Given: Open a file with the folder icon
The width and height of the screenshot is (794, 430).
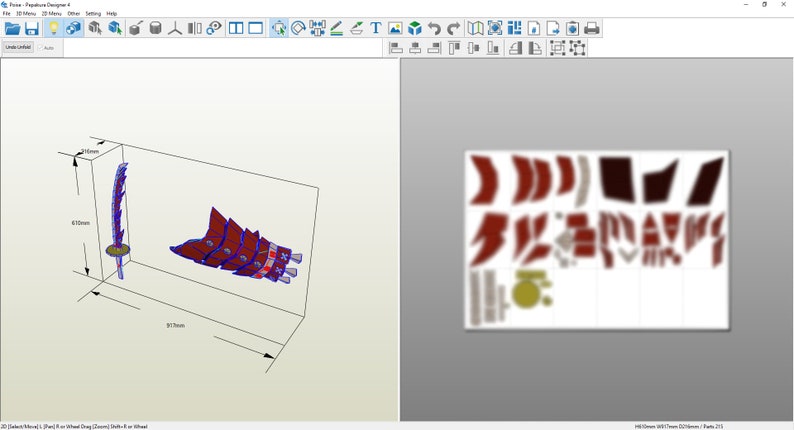Looking at the screenshot, I should [x=12, y=28].
